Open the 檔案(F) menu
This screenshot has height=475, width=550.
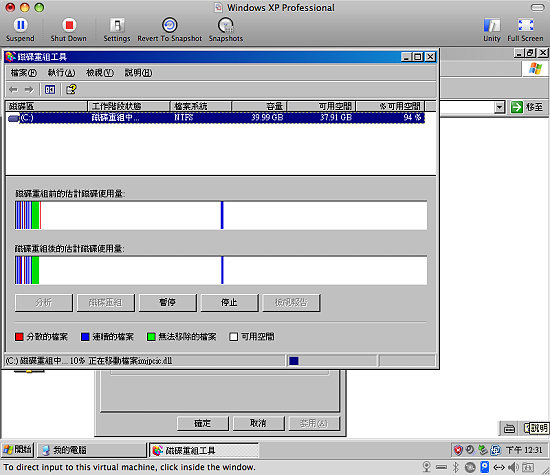[24, 73]
